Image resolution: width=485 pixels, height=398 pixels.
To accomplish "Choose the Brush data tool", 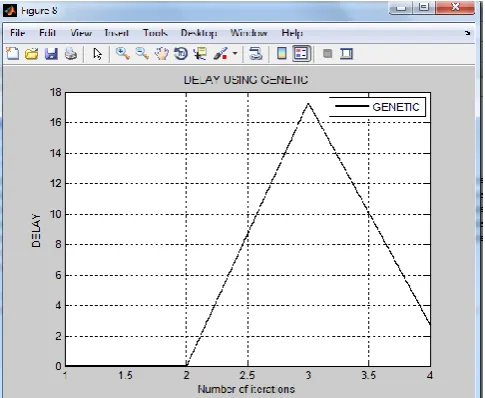I will pyautogui.click(x=221, y=54).
